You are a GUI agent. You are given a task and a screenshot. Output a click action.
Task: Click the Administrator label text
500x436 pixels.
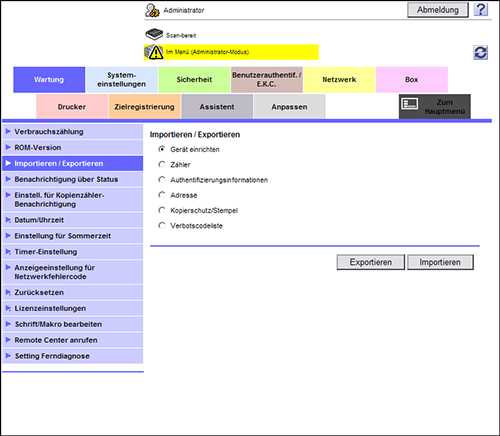(x=184, y=10)
